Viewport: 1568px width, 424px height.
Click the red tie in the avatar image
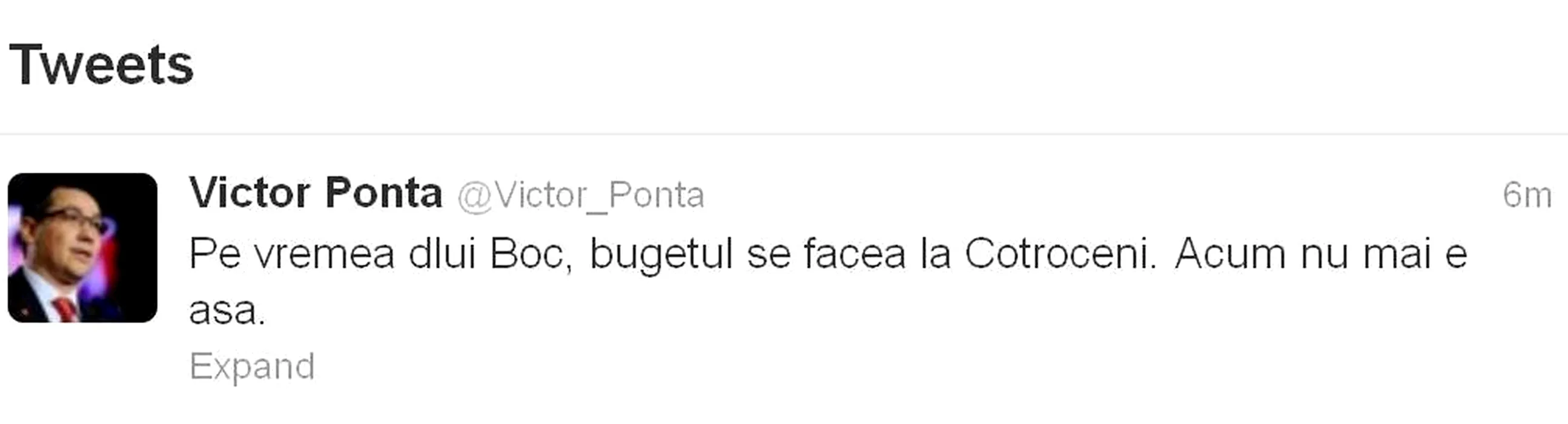click(x=66, y=309)
